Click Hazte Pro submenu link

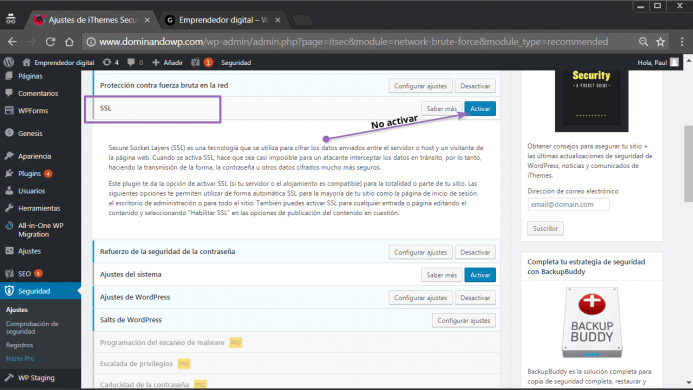(x=20, y=359)
